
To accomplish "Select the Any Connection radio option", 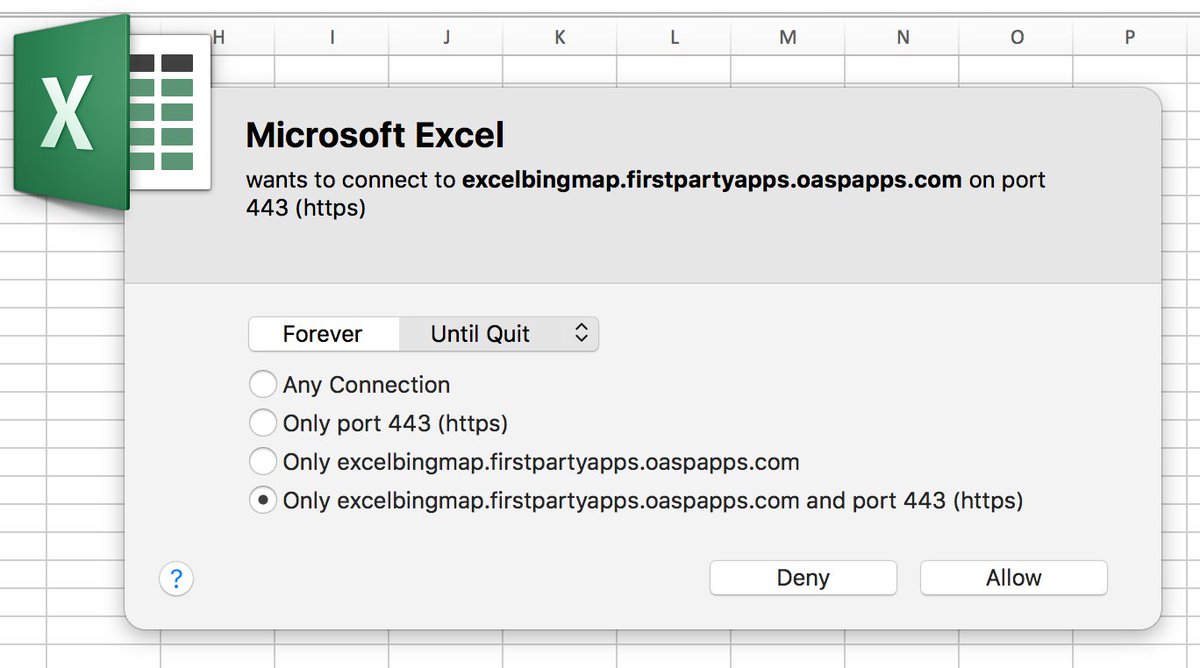I will [349, 385].
